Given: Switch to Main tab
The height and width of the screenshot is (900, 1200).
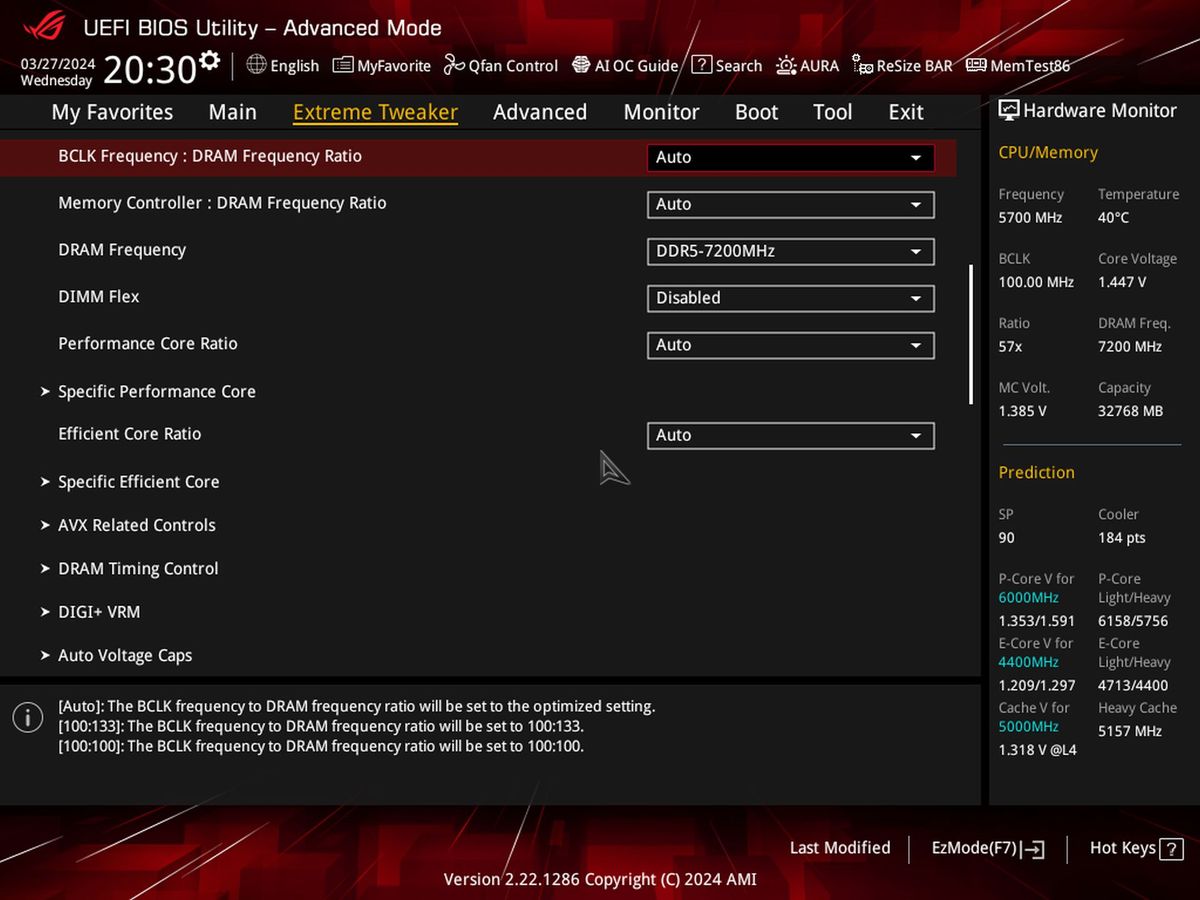Looking at the screenshot, I should pyautogui.click(x=233, y=112).
